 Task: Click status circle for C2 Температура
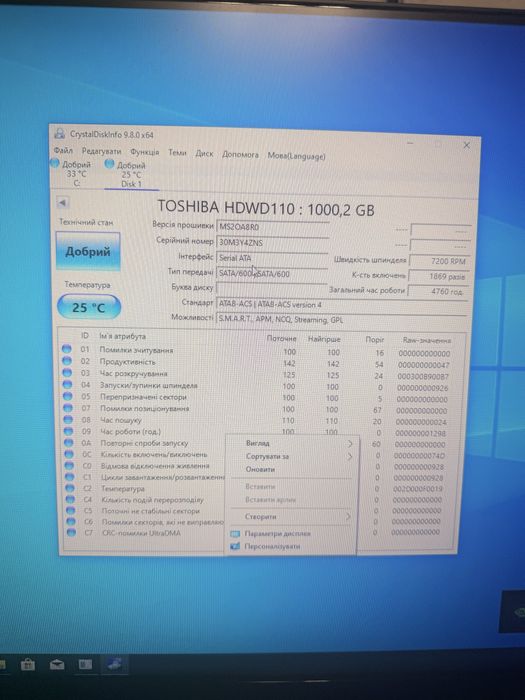coord(70,488)
